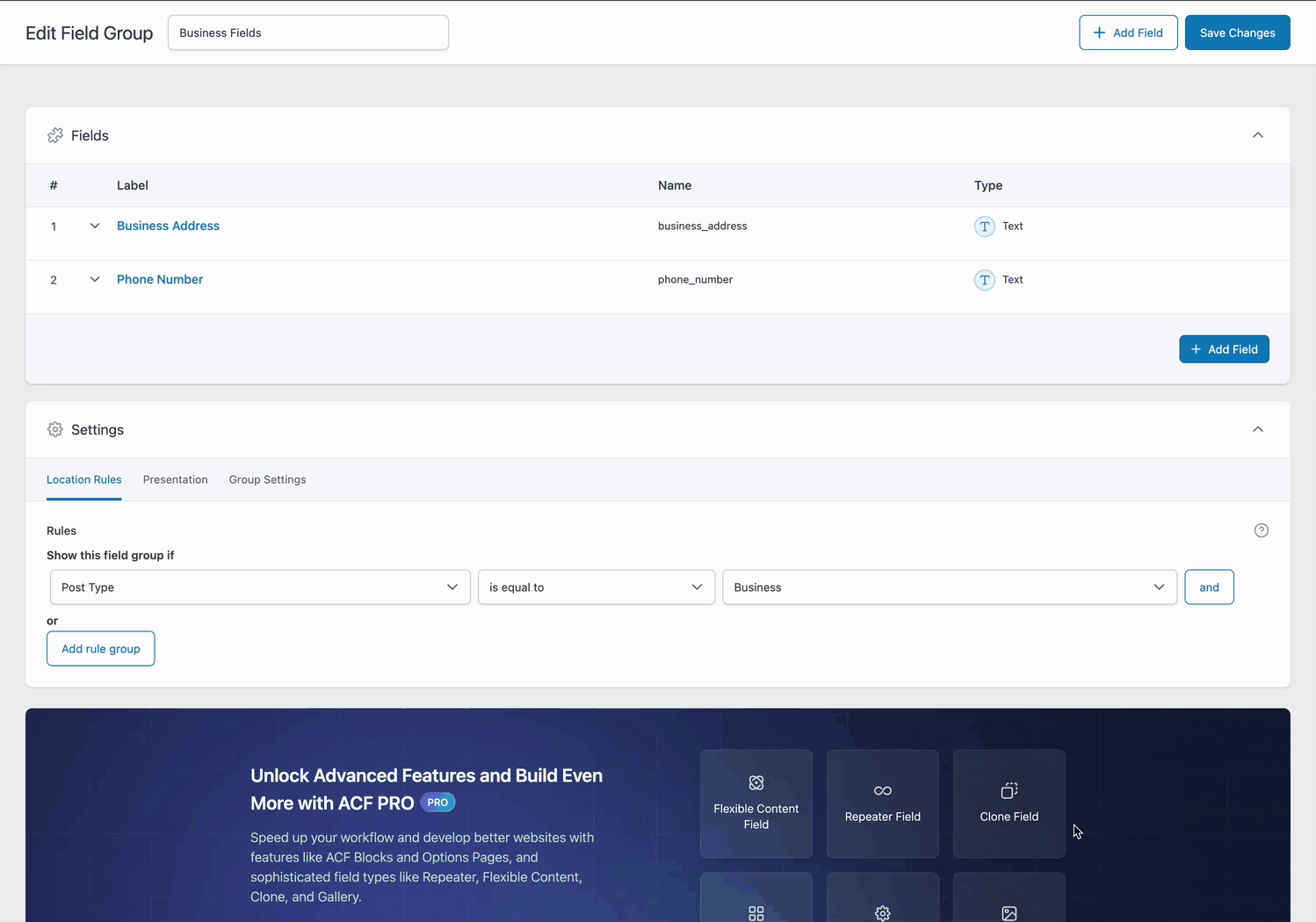Open the Business value dropdown
The height and width of the screenshot is (922, 1316).
click(949, 587)
